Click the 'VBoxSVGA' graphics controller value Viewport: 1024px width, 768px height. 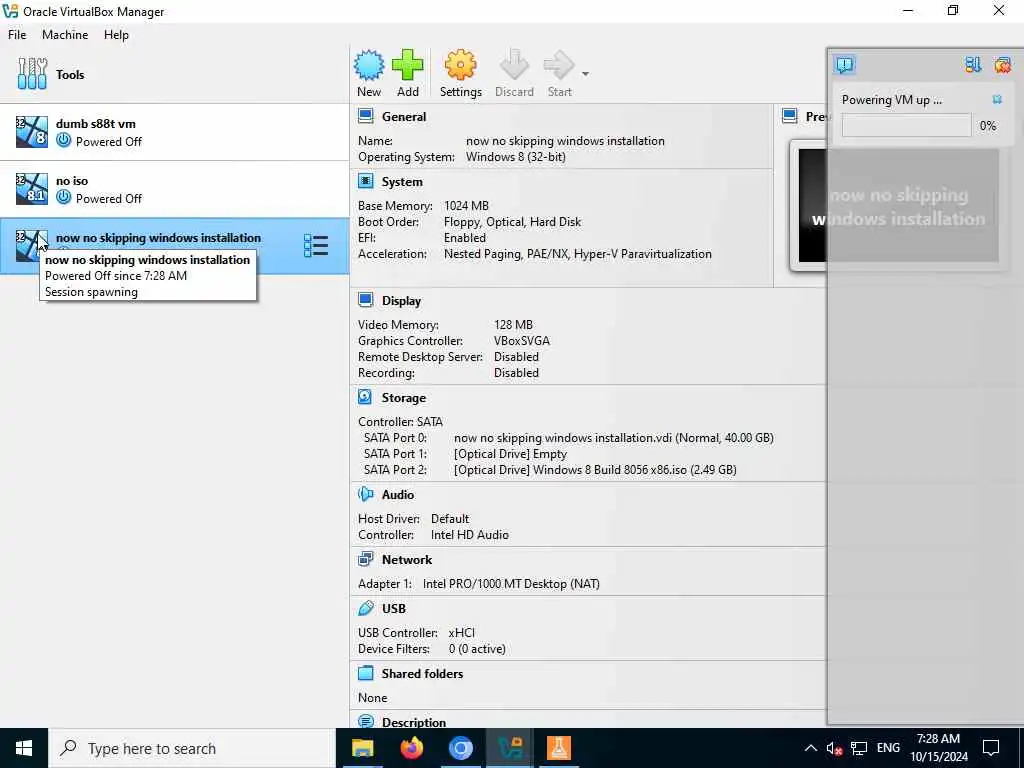[522, 341]
